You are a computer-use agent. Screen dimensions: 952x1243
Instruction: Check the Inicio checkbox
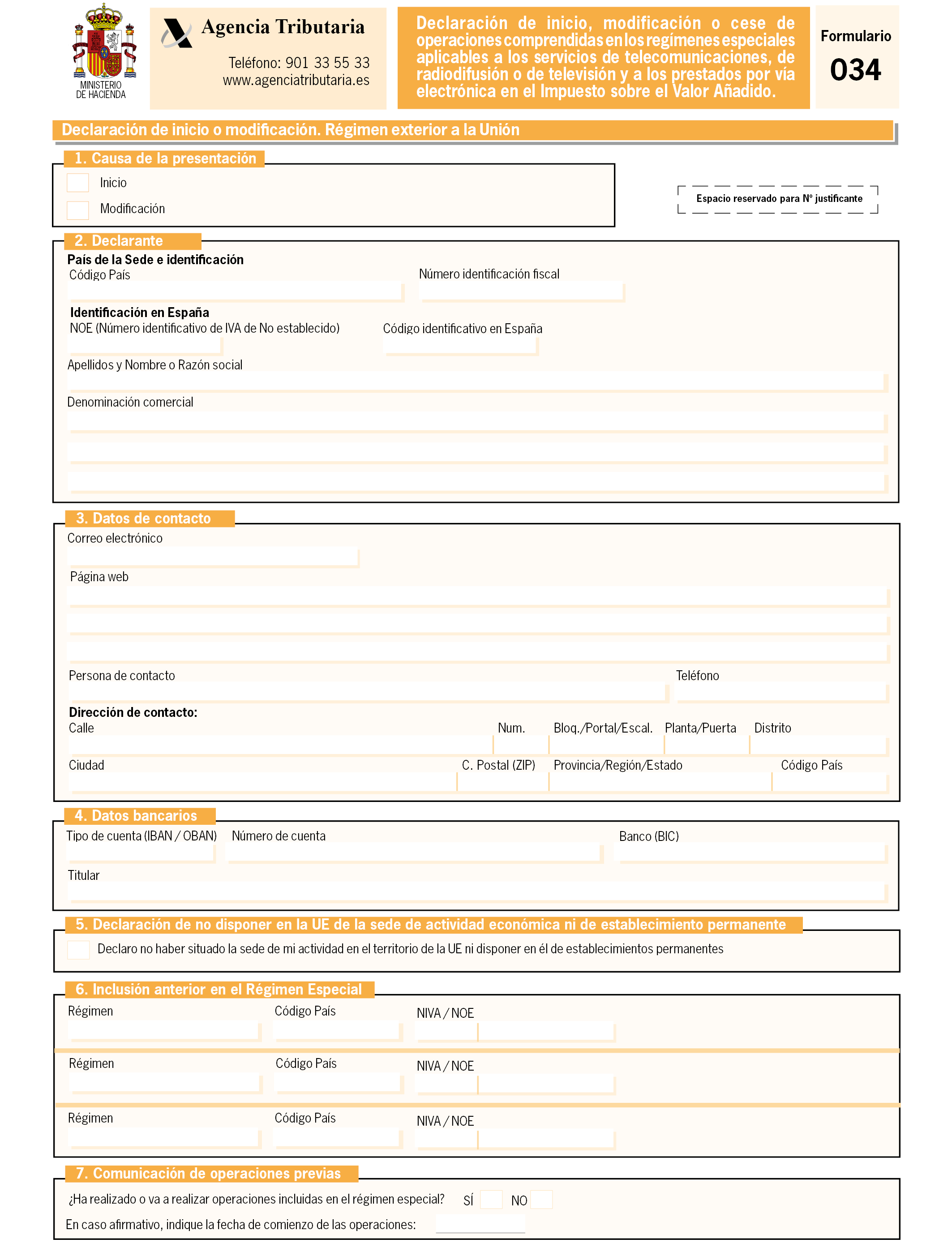click(x=77, y=182)
